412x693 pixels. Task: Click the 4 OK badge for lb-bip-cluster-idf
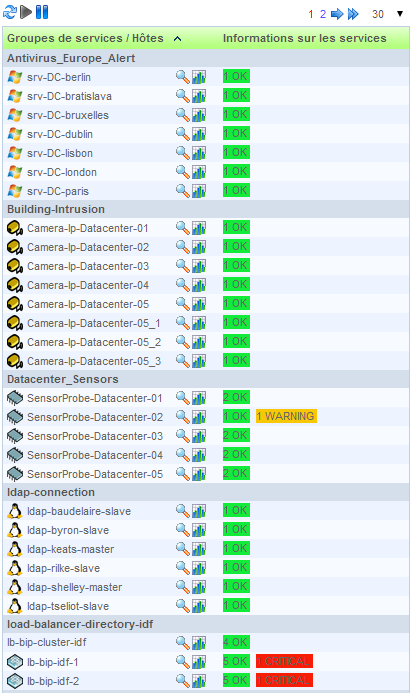pyautogui.click(x=236, y=642)
